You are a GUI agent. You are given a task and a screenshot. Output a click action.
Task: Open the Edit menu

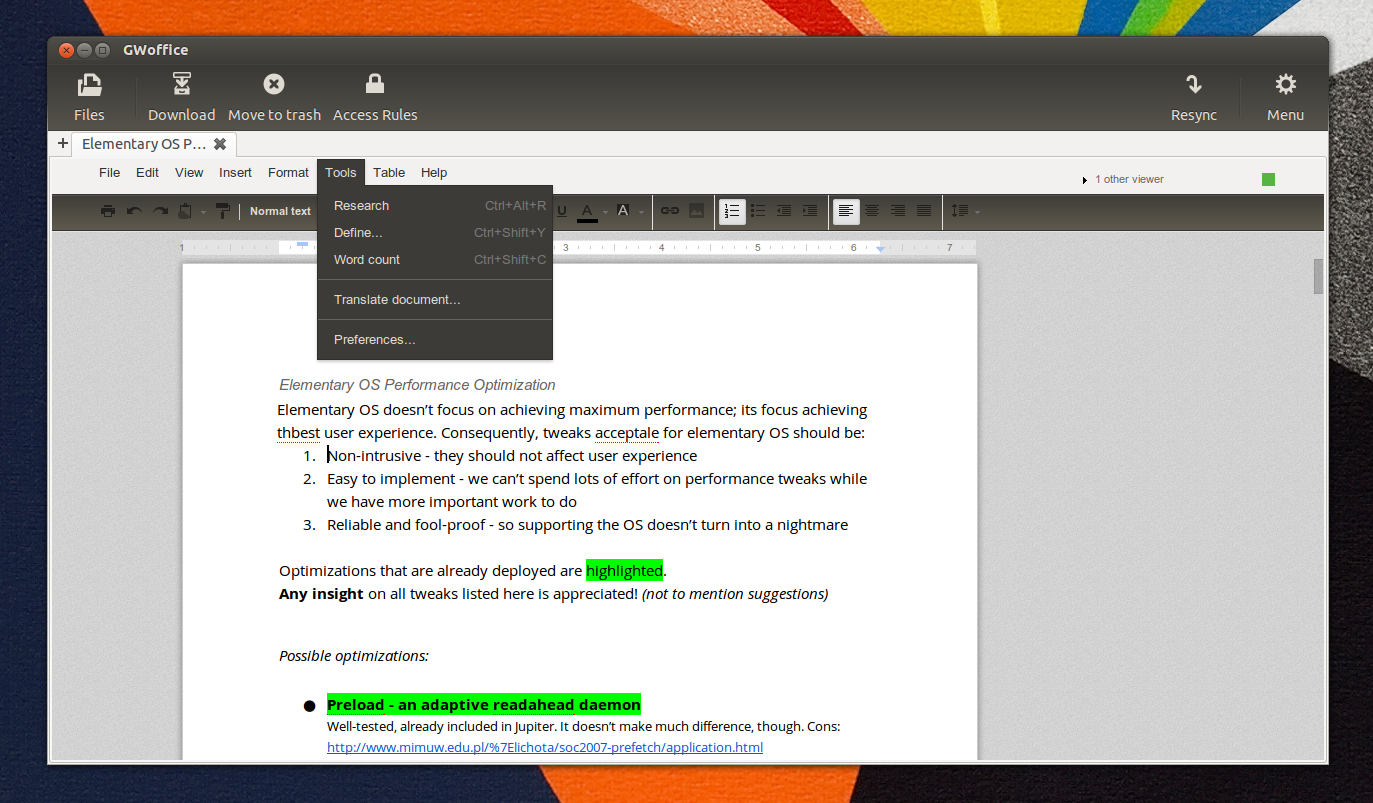pos(147,172)
